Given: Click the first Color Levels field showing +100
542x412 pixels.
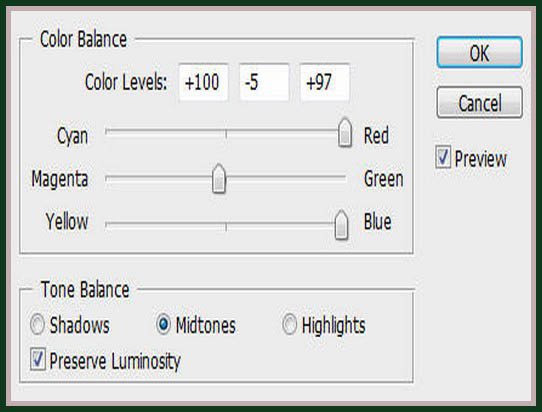Looking at the screenshot, I should (x=204, y=82).
